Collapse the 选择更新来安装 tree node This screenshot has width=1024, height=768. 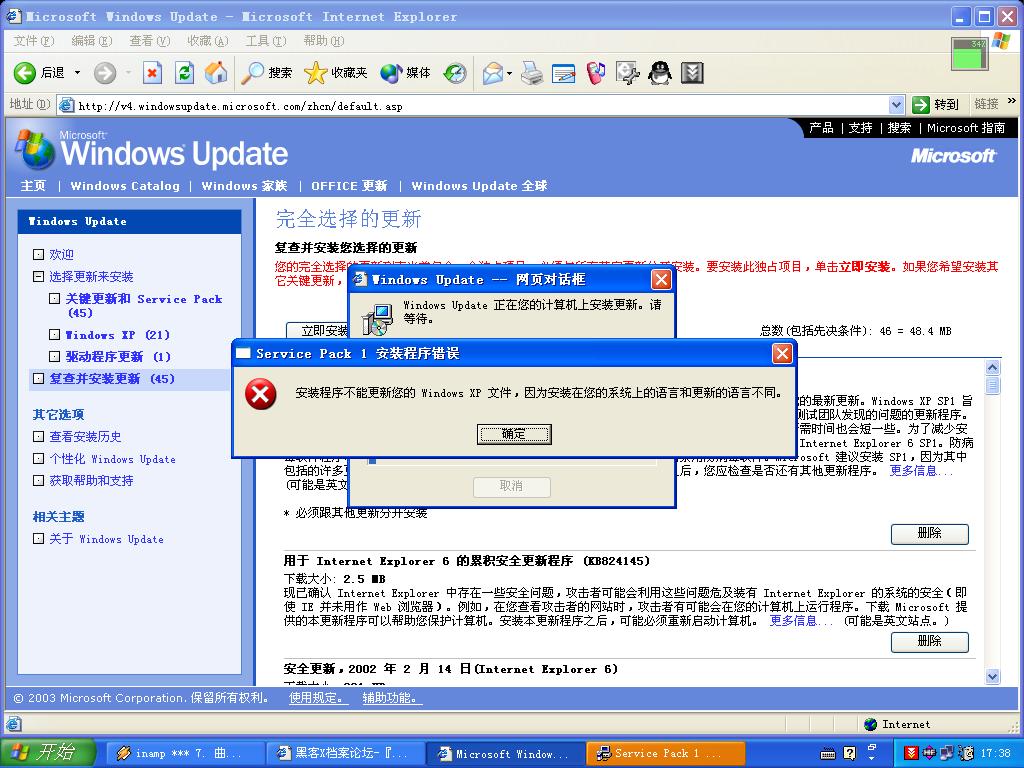[39, 276]
